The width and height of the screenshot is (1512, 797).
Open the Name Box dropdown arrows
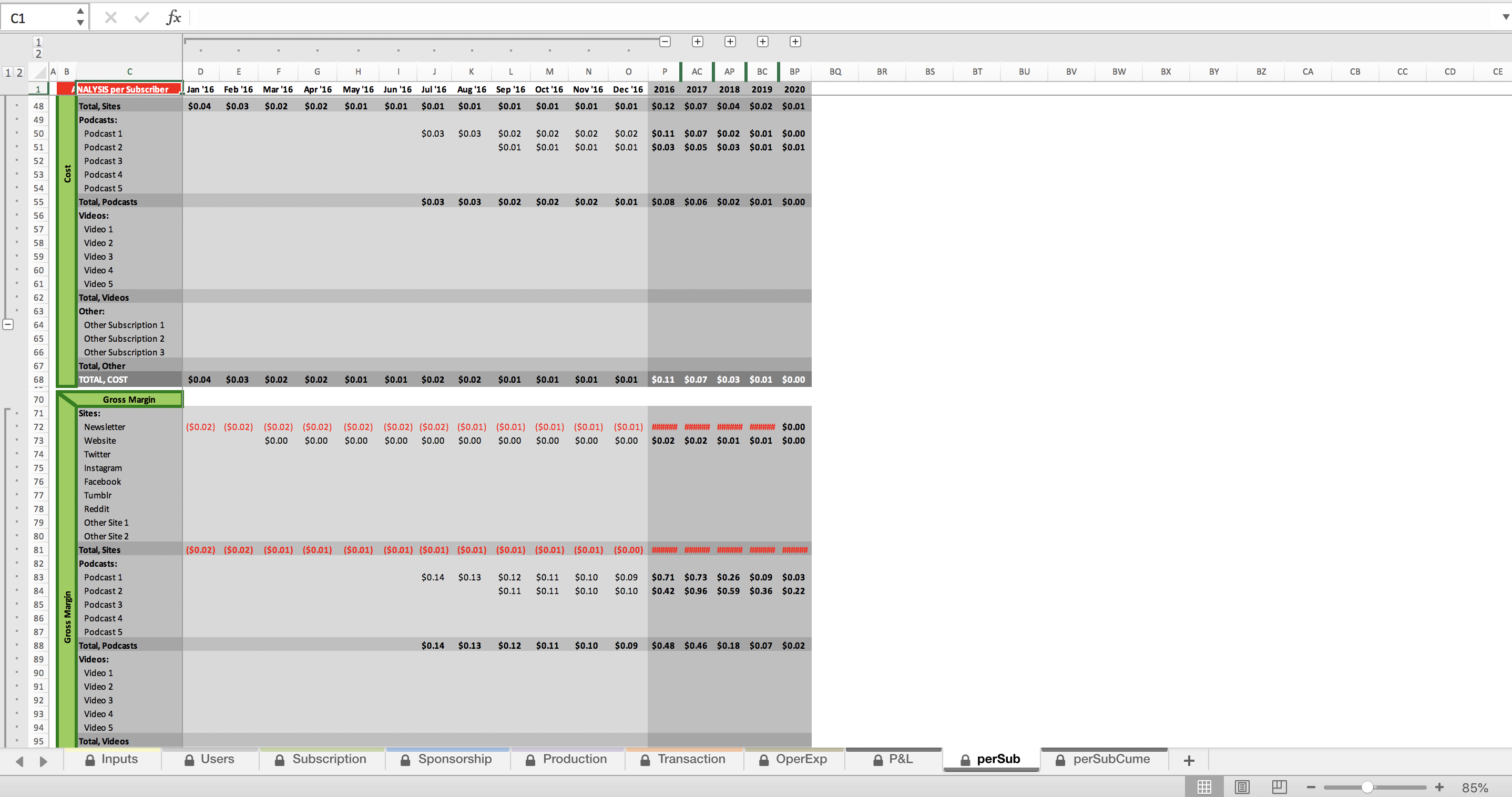pyautogui.click(x=80, y=17)
